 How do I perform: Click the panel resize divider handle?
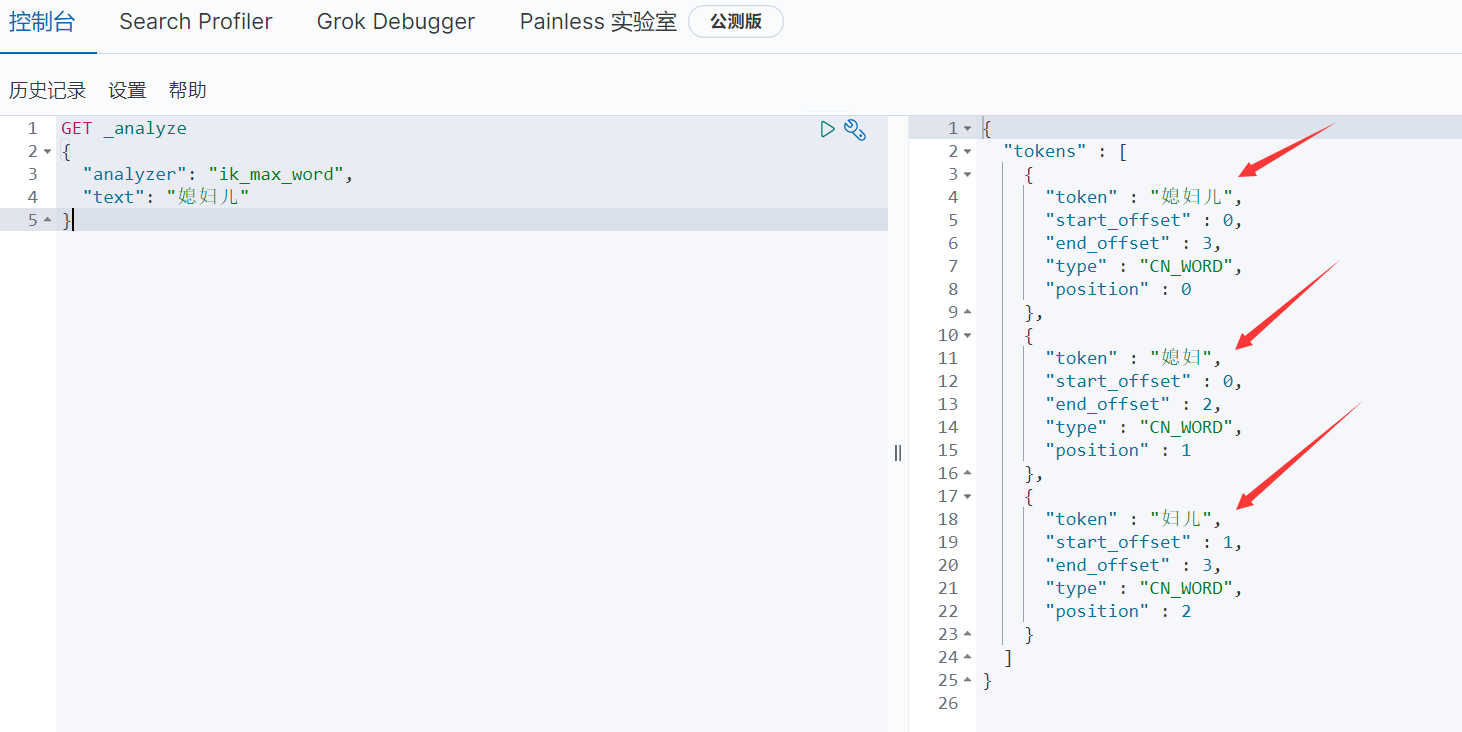898,453
